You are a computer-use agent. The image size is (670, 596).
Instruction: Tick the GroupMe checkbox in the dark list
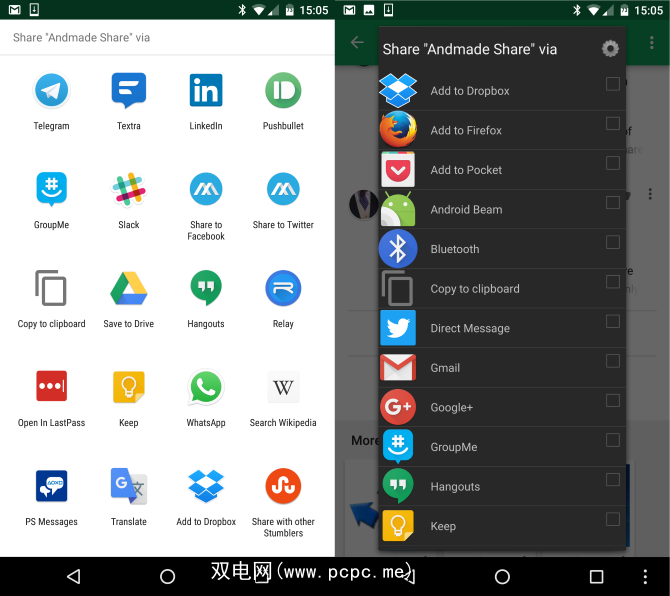(613, 440)
